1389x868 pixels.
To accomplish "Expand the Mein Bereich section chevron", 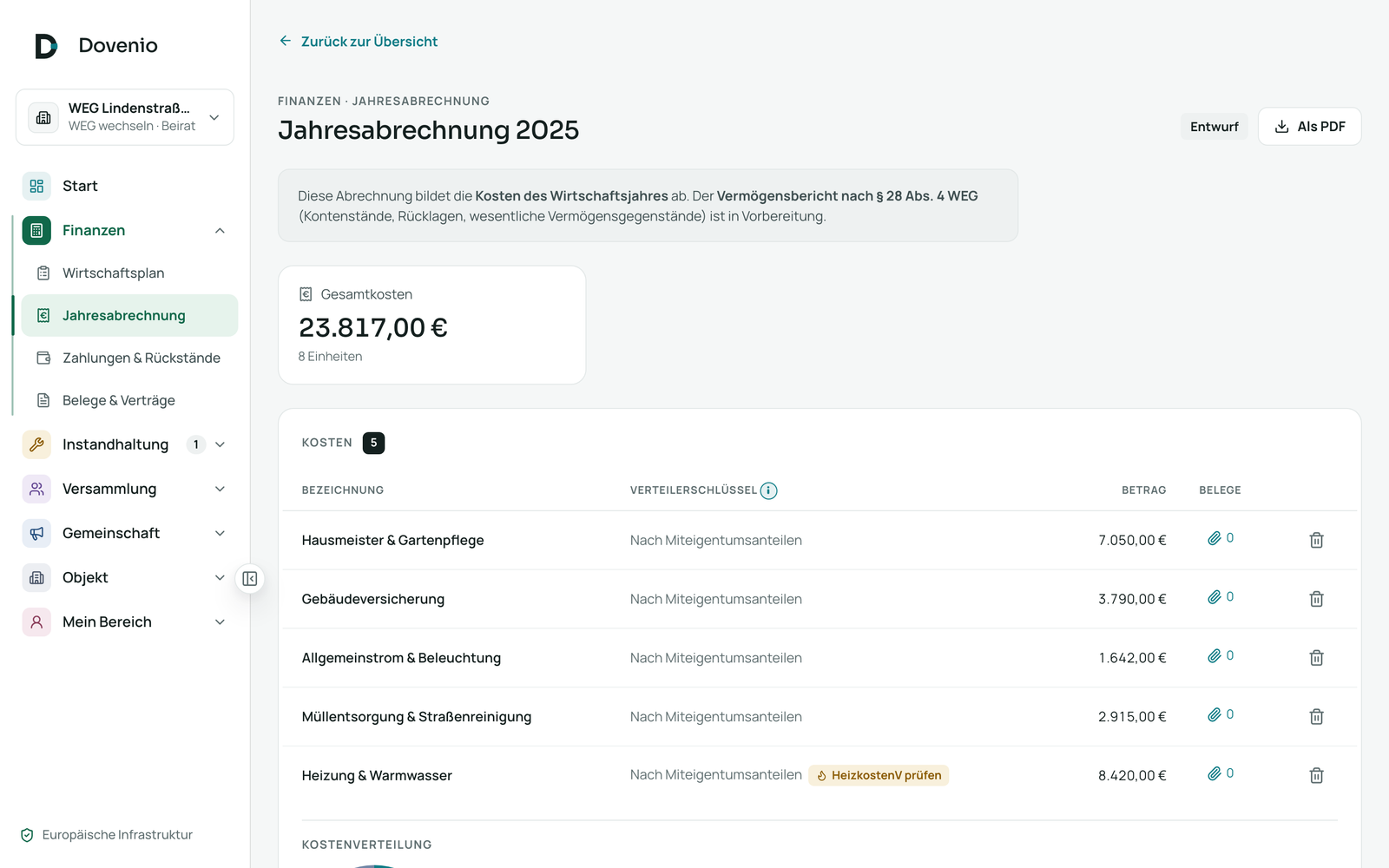I will pyautogui.click(x=220, y=621).
